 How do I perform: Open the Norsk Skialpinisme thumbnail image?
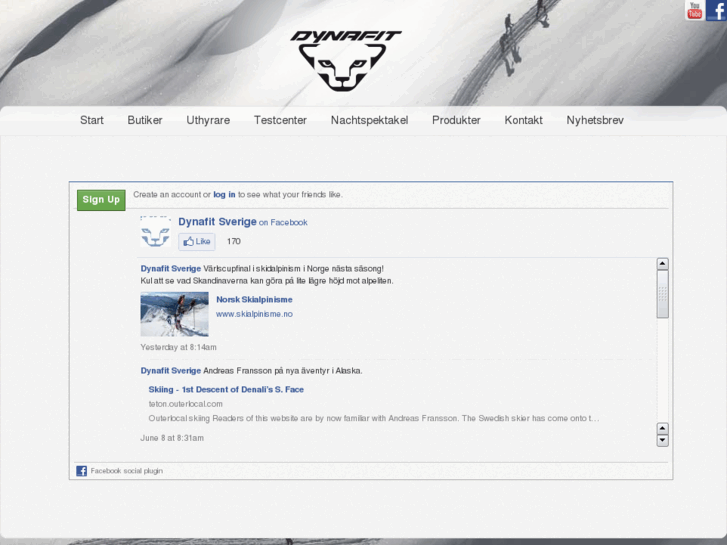[x=175, y=314]
